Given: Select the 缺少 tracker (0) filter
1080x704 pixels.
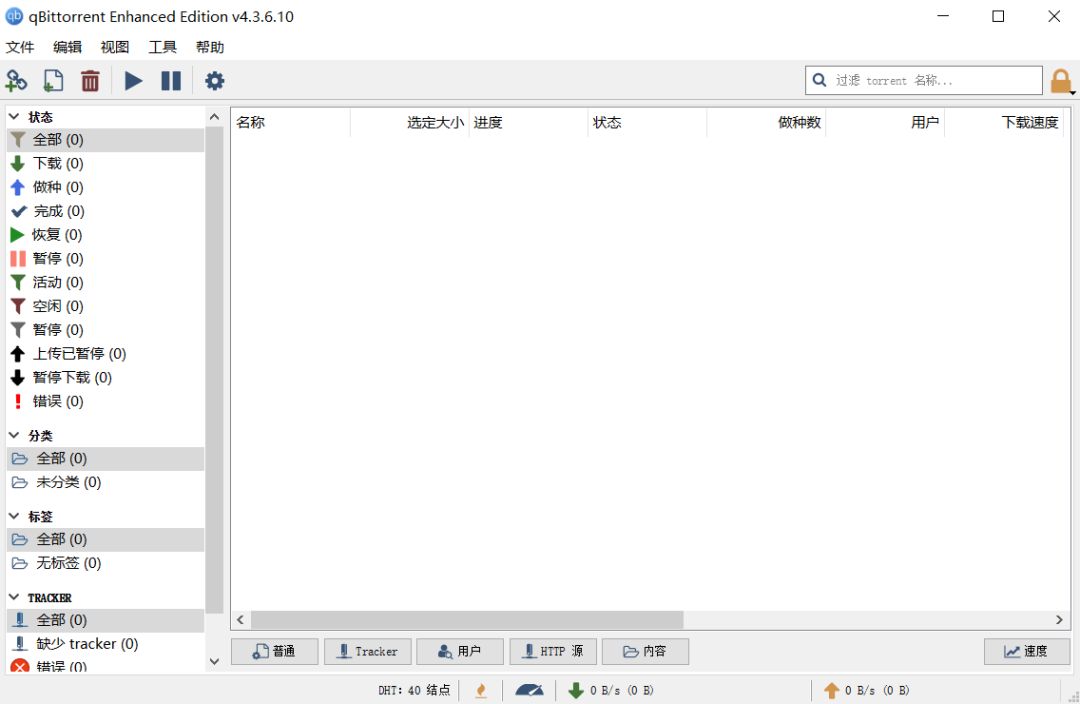Looking at the screenshot, I should click(x=105, y=644).
